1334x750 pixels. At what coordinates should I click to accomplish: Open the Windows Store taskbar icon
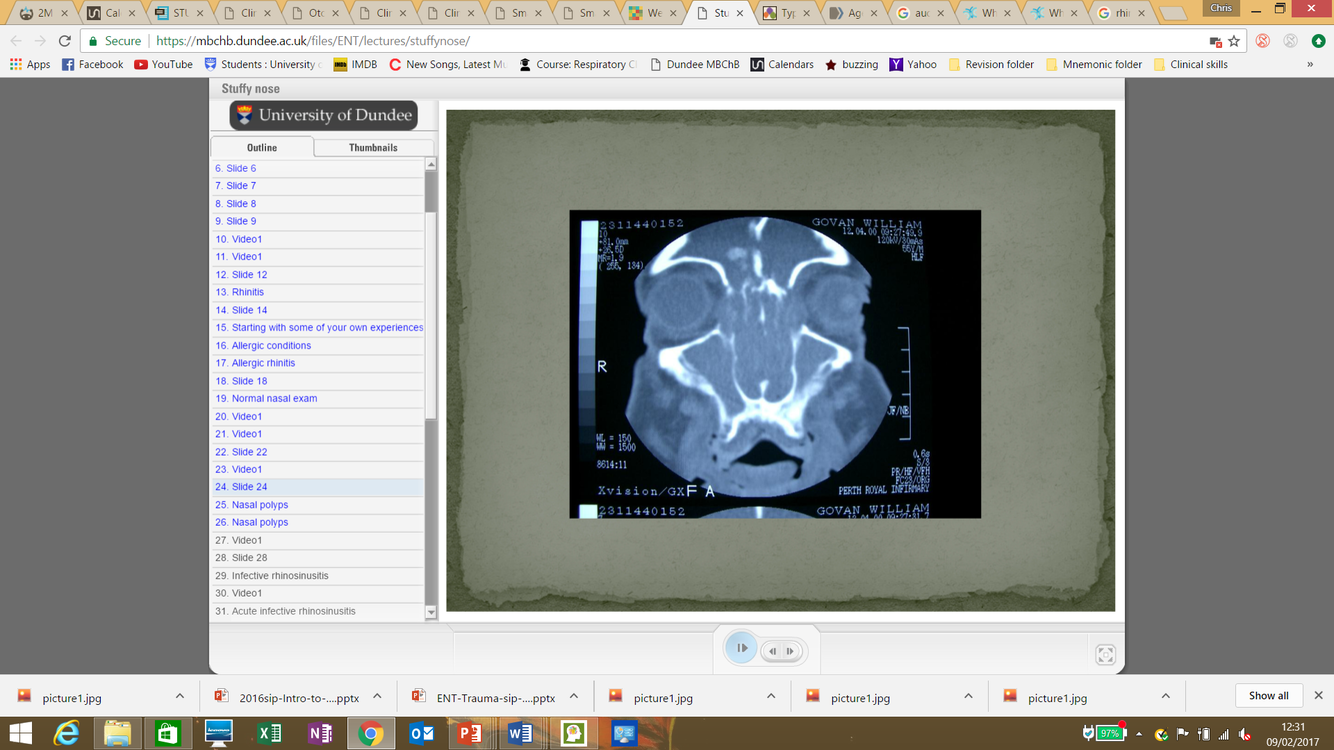tap(167, 734)
